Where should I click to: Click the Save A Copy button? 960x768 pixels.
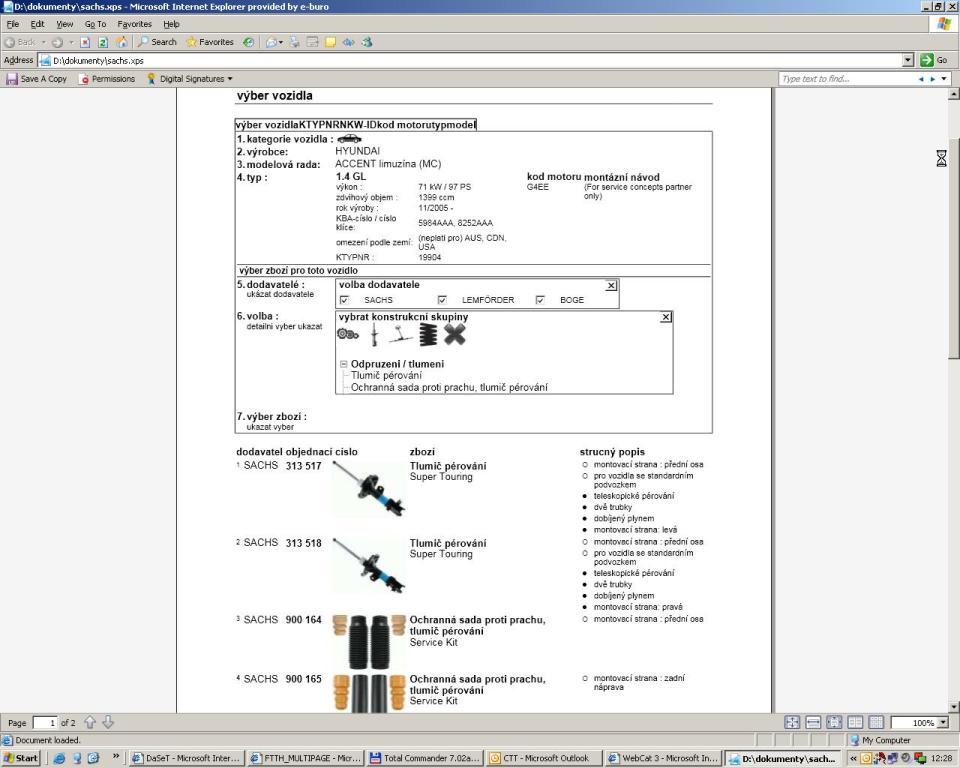tap(36, 79)
